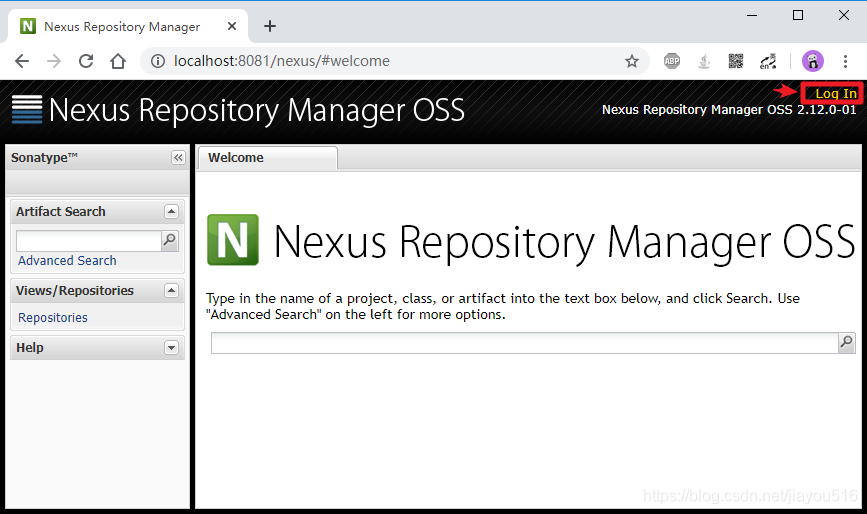Expand the Help section
867x514 pixels.
point(171,348)
